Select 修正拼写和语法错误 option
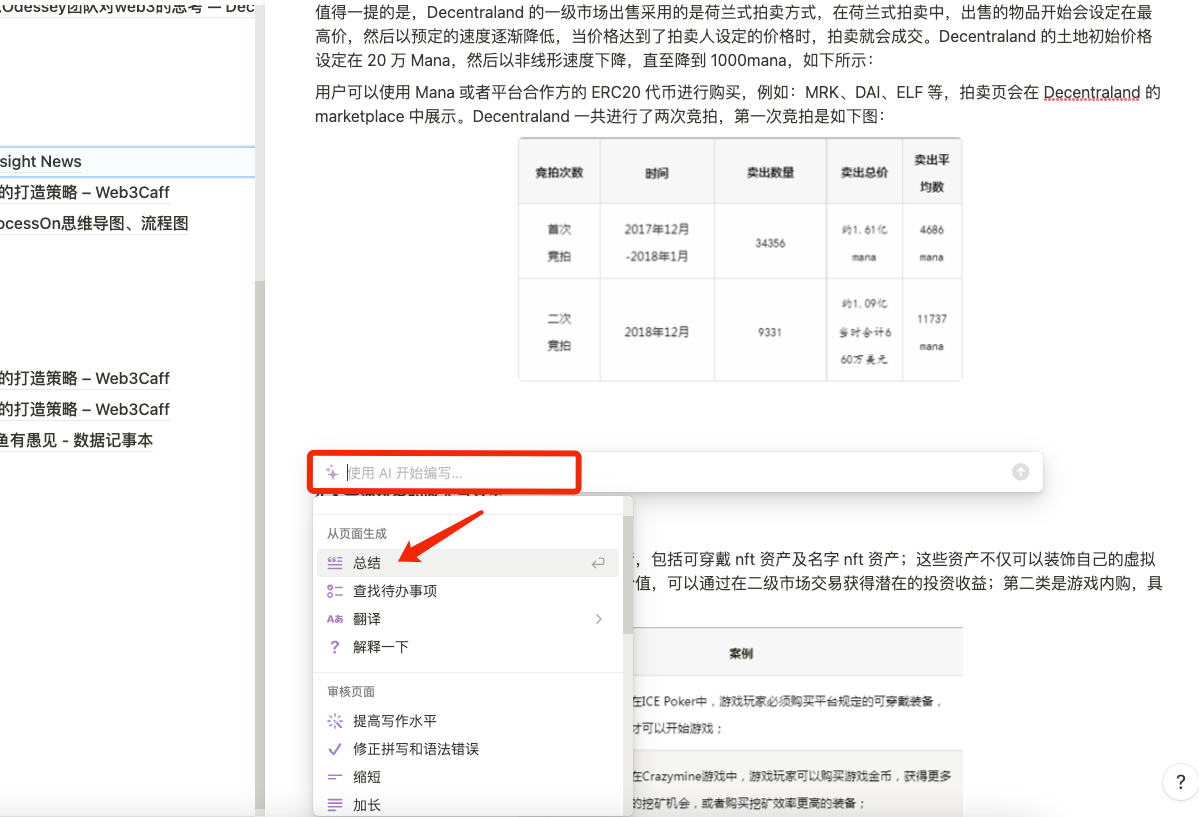Image resolution: width=1199 pixels, height=817 pixels. pos(467,749)
